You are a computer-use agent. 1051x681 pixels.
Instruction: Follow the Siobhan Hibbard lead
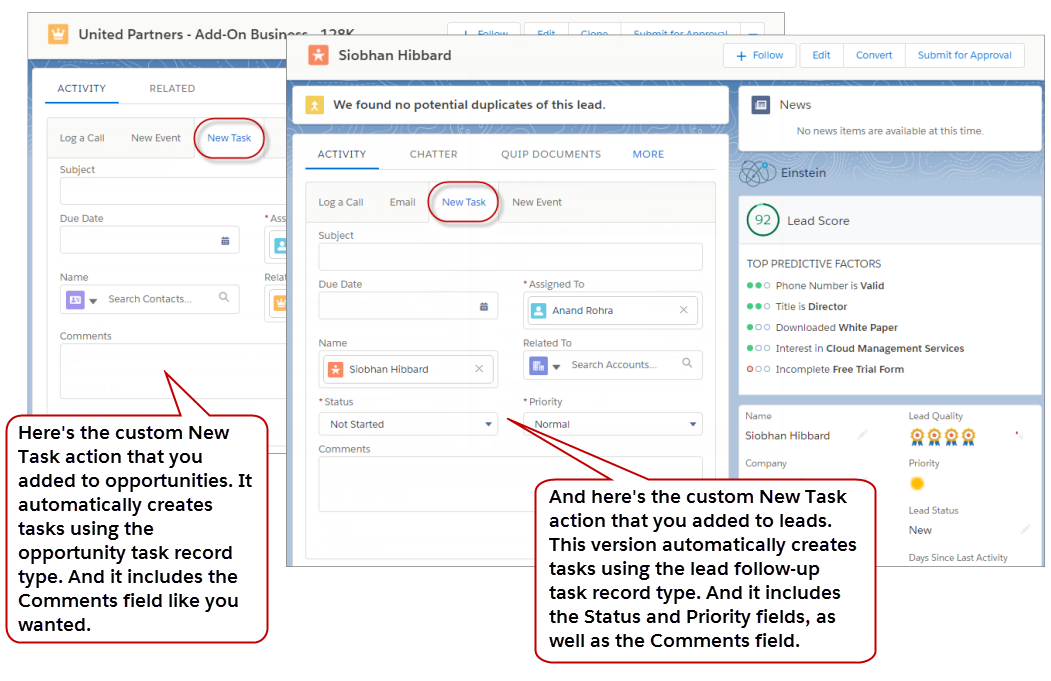[760, 56]
